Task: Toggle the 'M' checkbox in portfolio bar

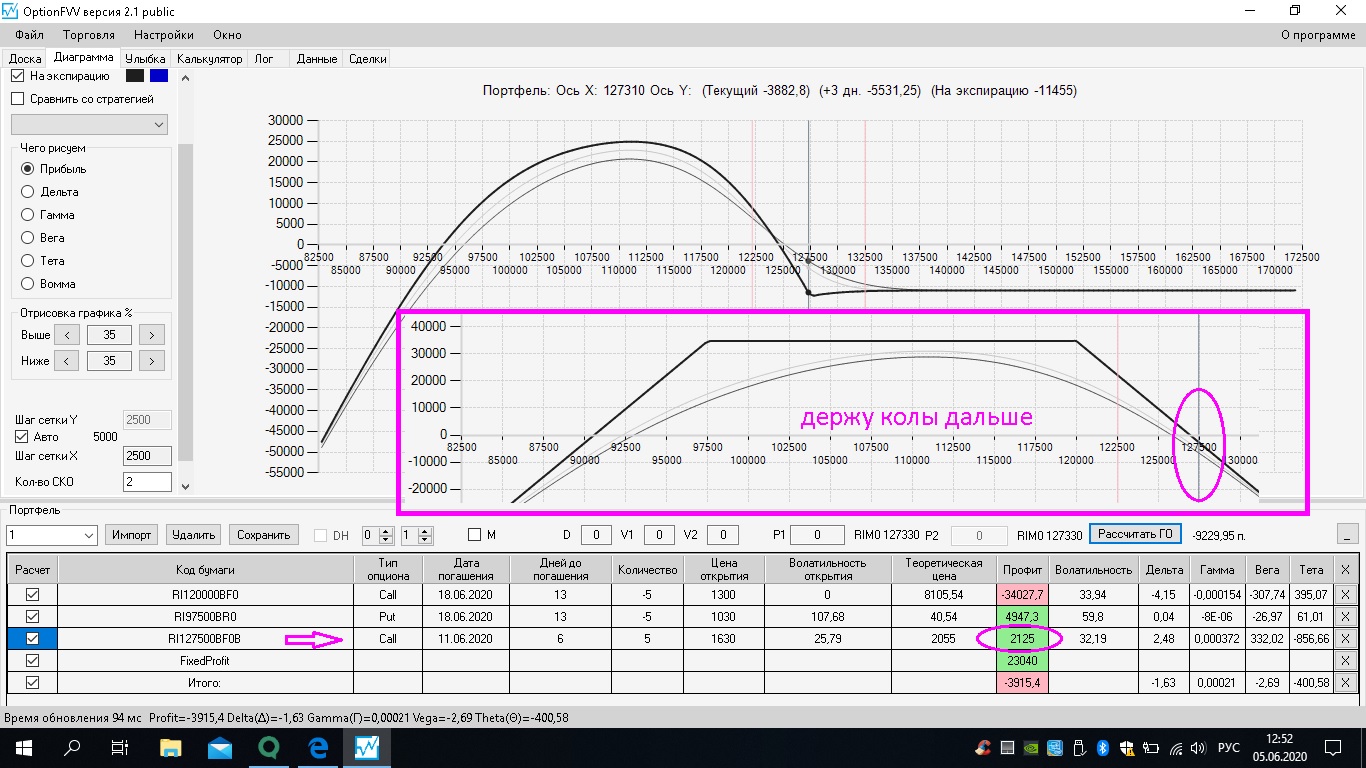Action: (474, 535)
